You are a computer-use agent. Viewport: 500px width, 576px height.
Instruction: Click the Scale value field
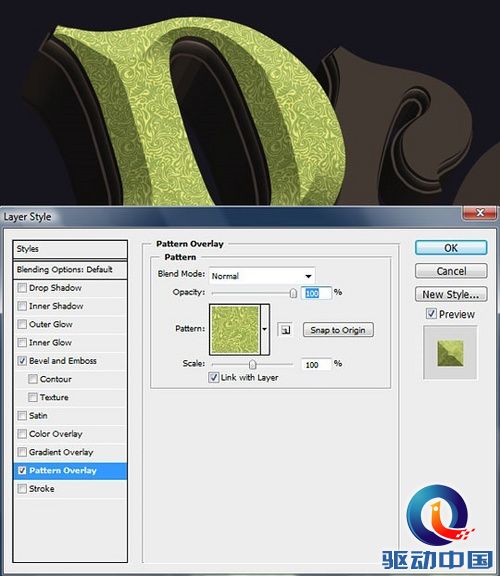316,364
